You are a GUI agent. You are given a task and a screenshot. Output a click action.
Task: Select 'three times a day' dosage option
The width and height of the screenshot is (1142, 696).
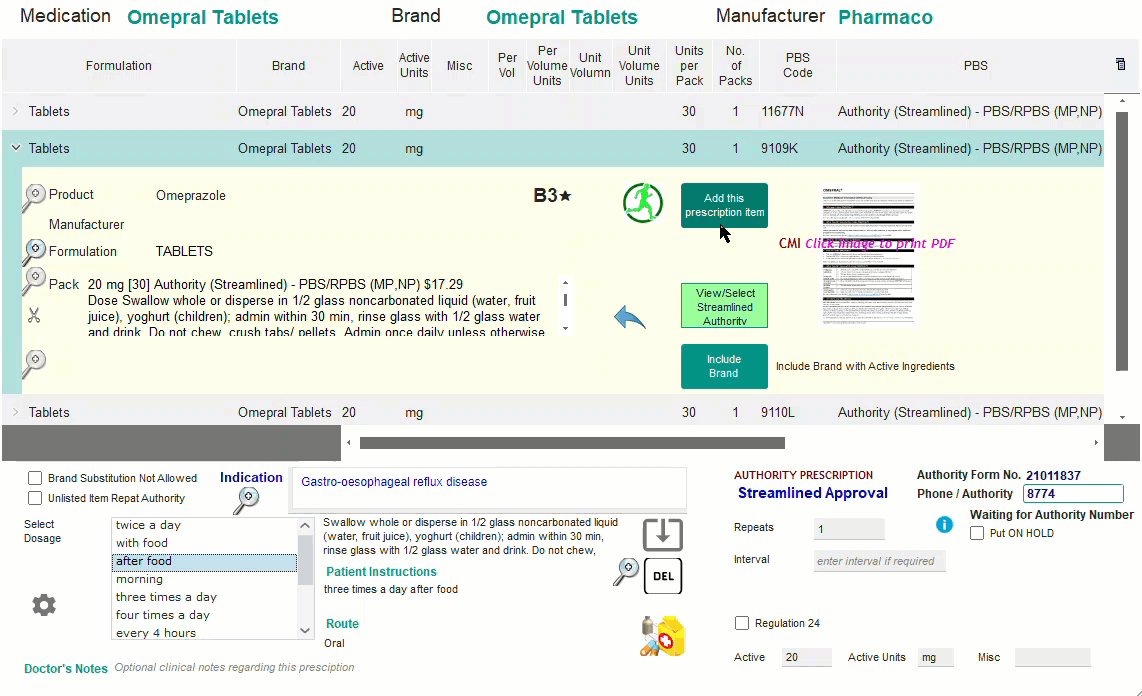point(204,597)
